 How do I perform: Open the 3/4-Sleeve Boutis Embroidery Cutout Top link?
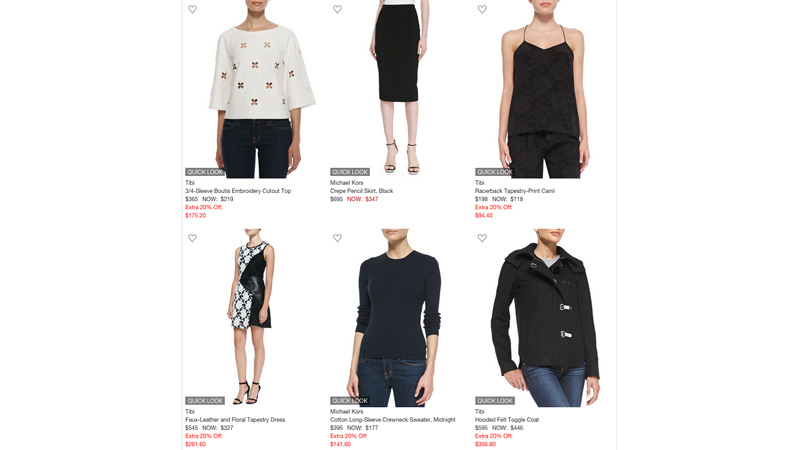pos(238,191)
